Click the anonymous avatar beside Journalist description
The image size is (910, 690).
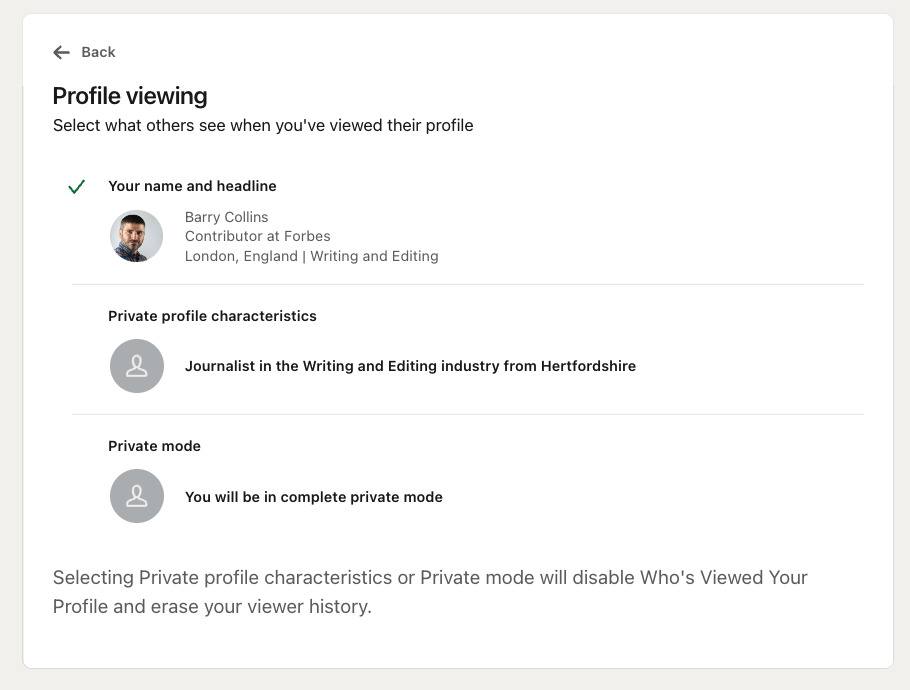136,366
